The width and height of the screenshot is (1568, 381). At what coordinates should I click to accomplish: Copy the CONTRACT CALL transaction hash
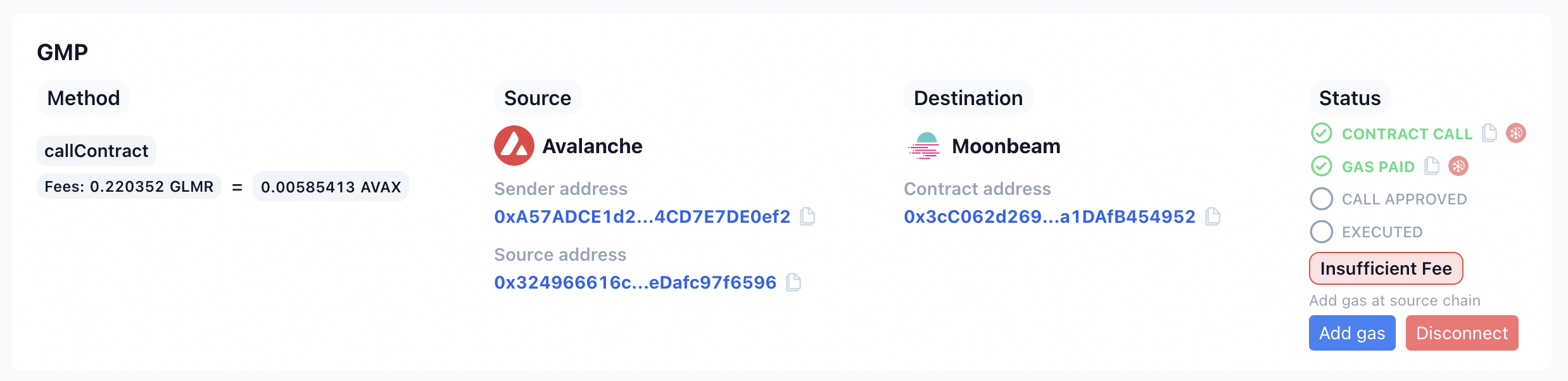(x=1489, y=133)
